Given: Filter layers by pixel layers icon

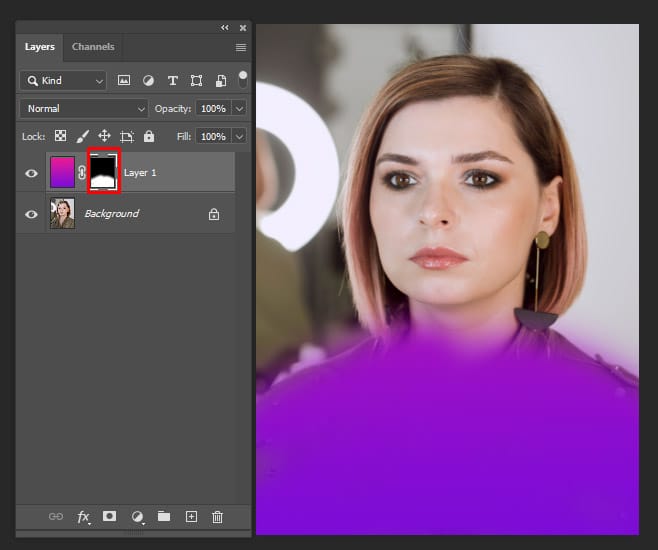Looking at the screenshot, I should click(x=124, y=80).
